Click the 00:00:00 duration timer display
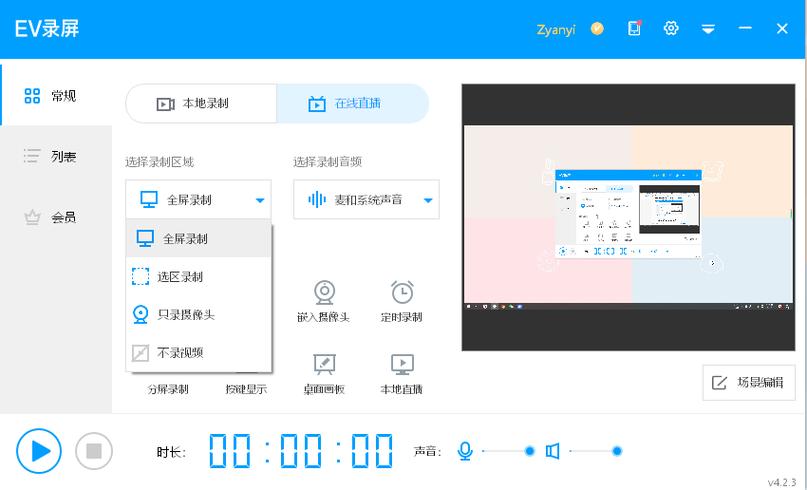 tap(301, 451)
